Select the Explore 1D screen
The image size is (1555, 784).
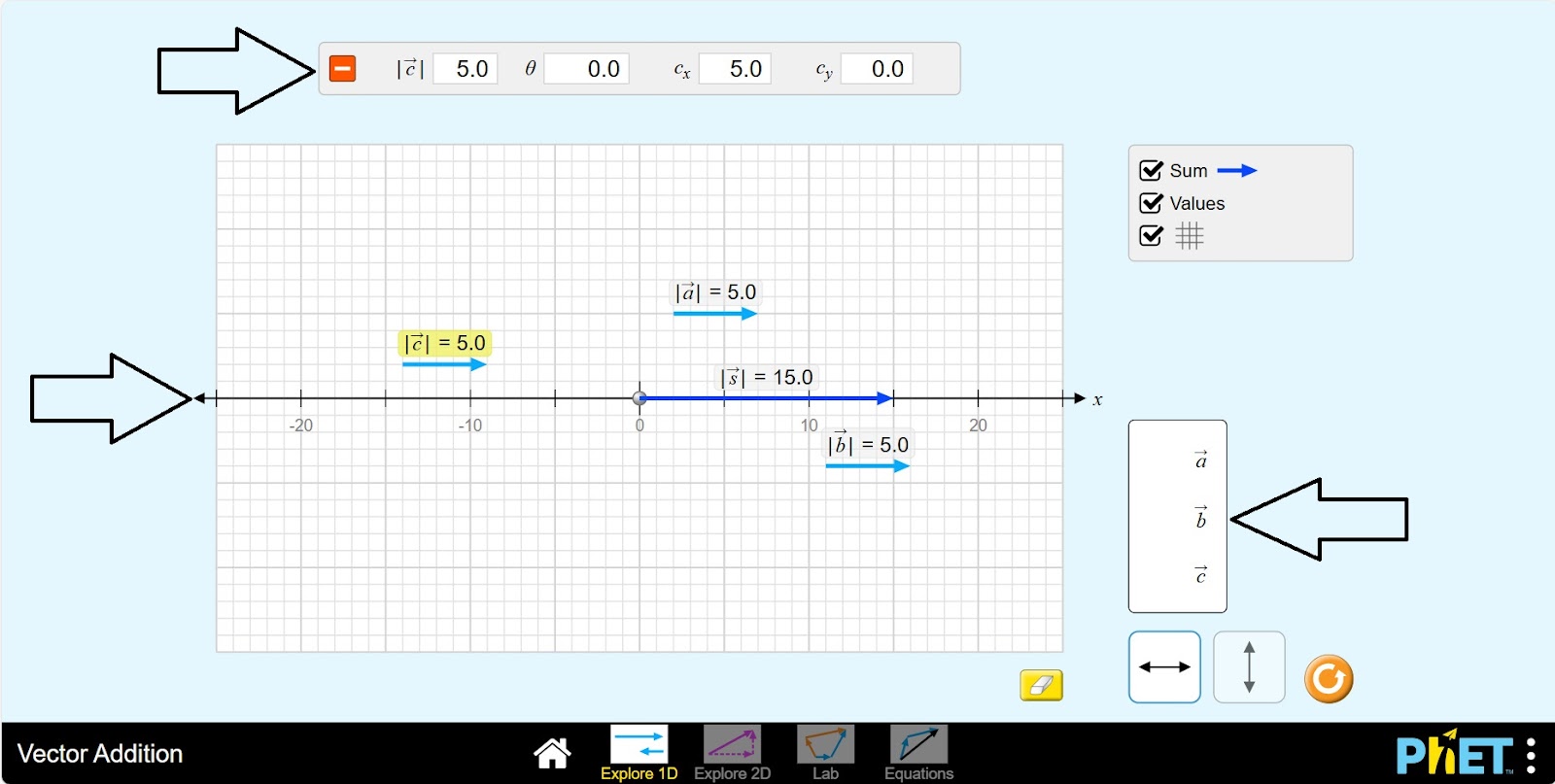[639, 753]
